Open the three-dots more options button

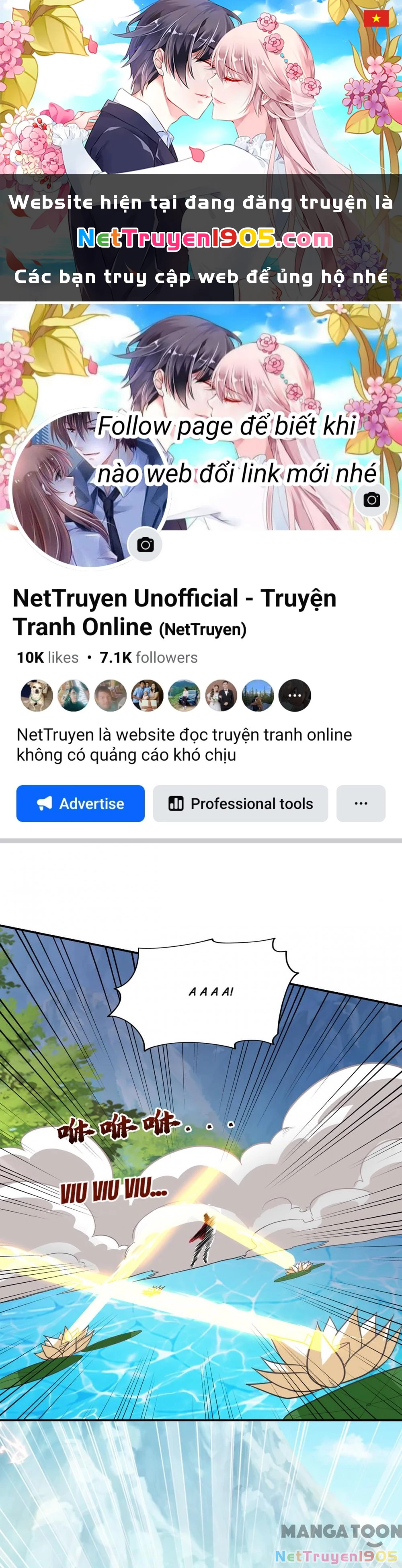361,803
